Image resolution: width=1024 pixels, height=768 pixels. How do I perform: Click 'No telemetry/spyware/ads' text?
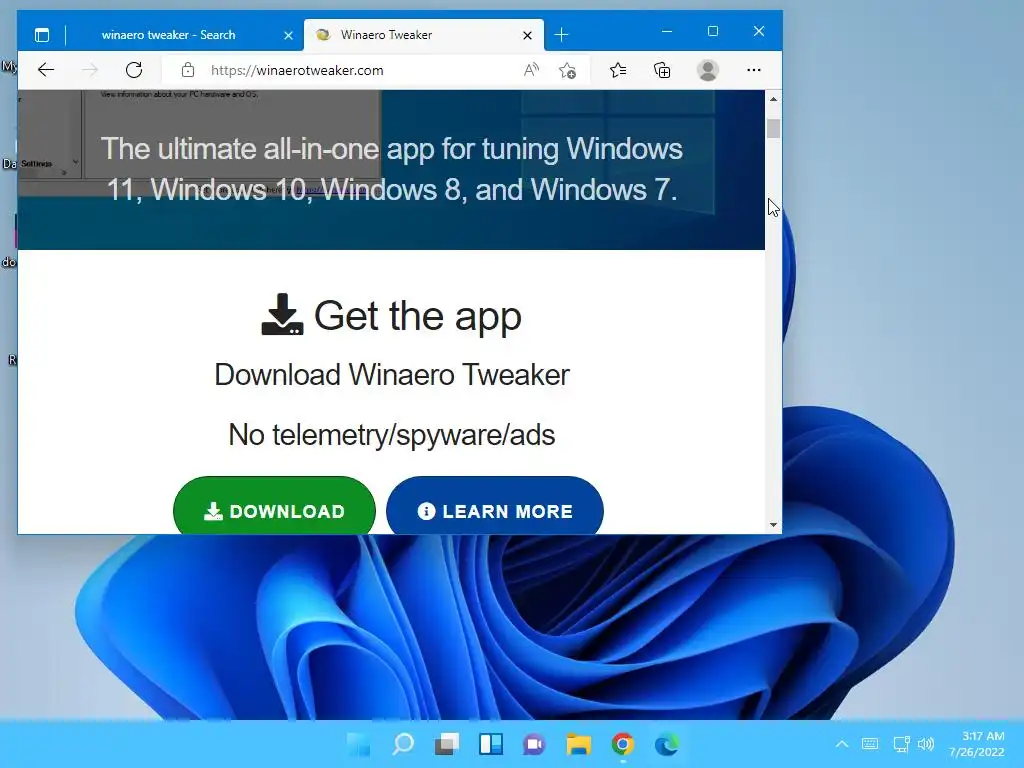tap(392, 435)
